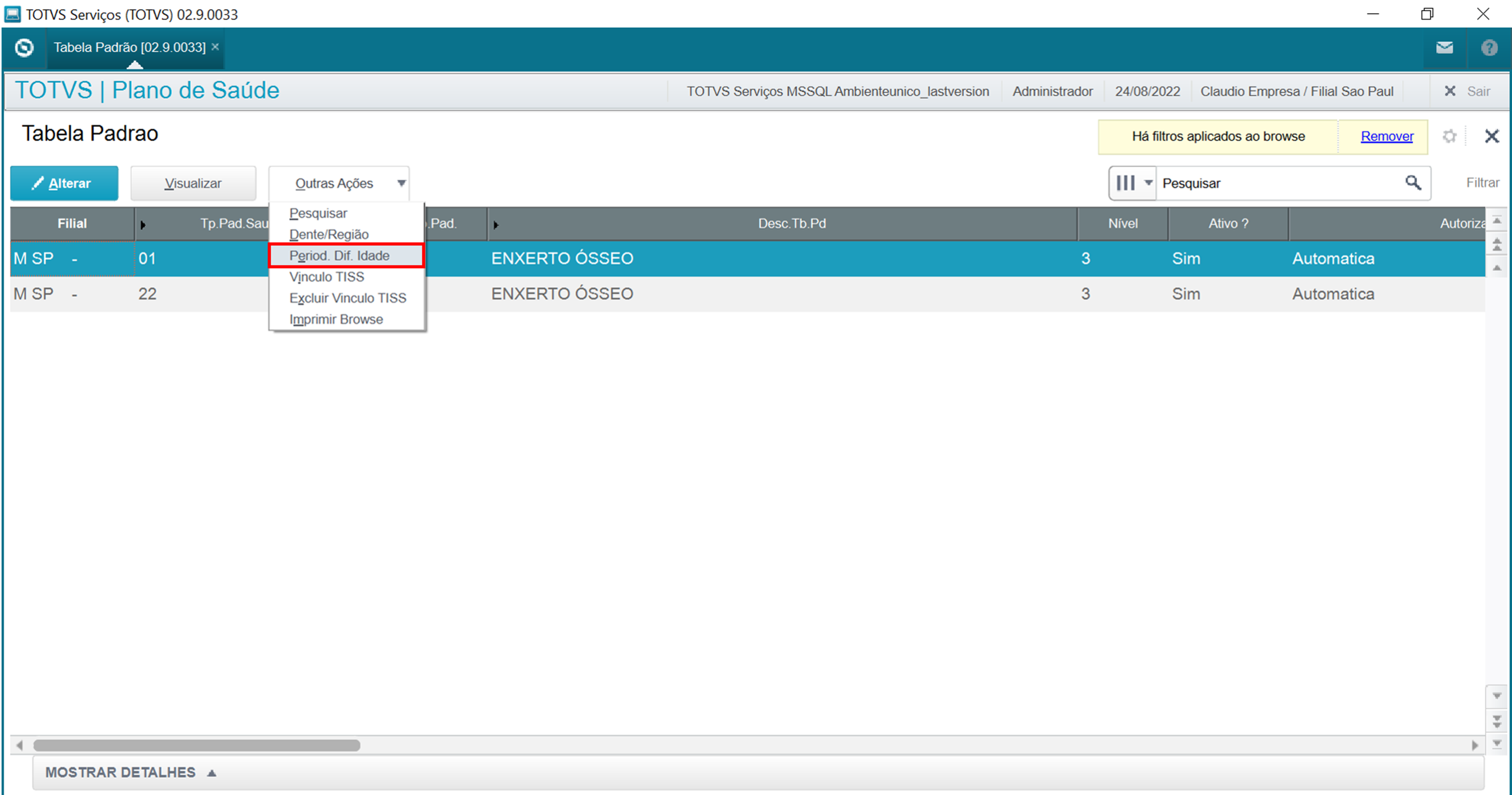Image resolution: width=1512 pixels, height=795 pixels.
Task: Click the Visualizar button
Action: pos(193,183)
